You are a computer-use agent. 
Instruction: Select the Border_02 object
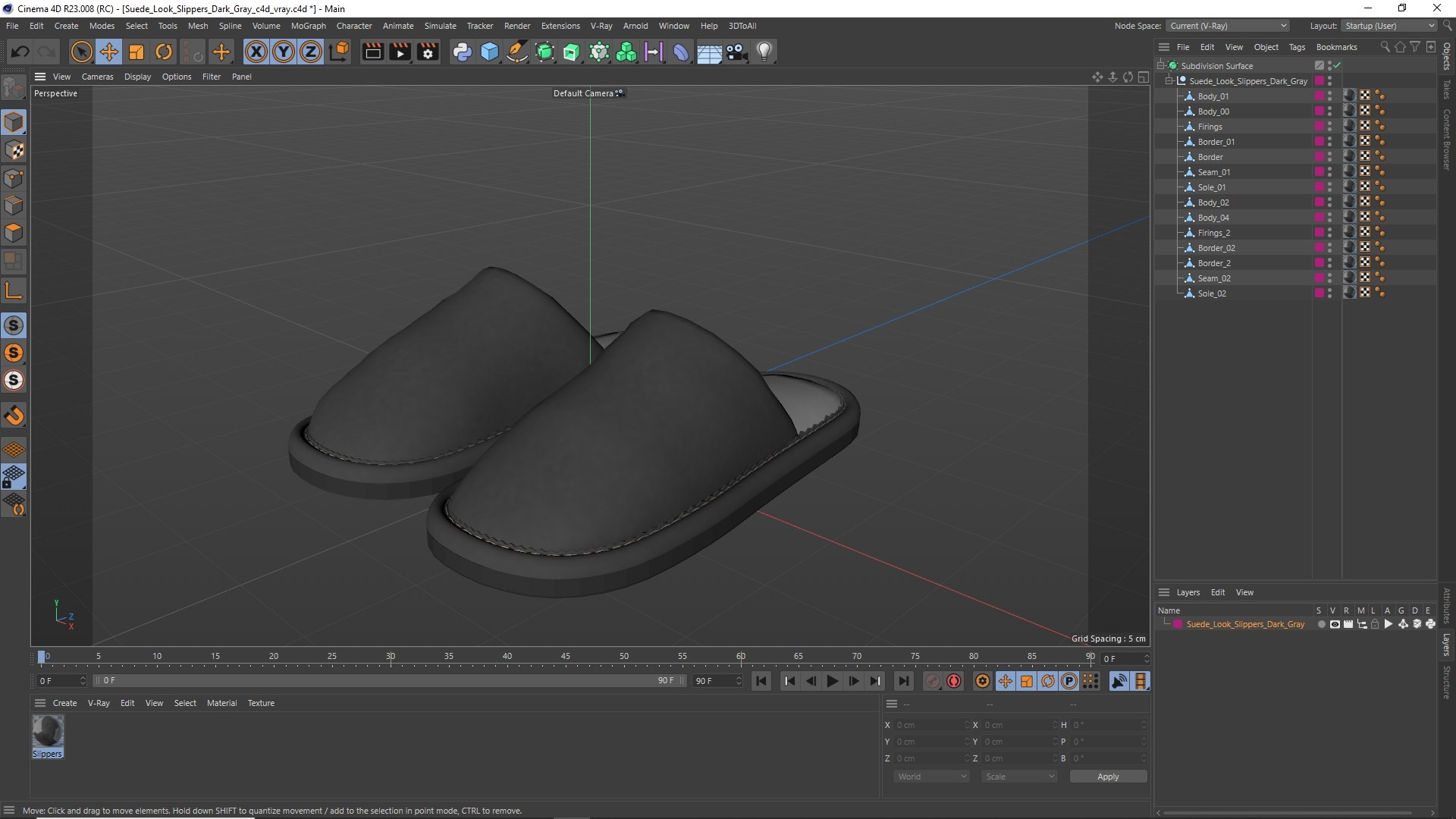click(1216, 248)
